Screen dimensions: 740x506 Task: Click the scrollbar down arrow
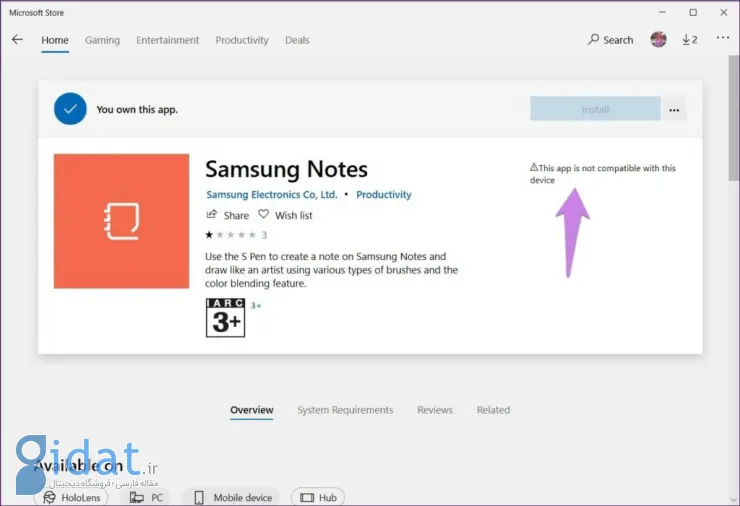click(734, 500)
